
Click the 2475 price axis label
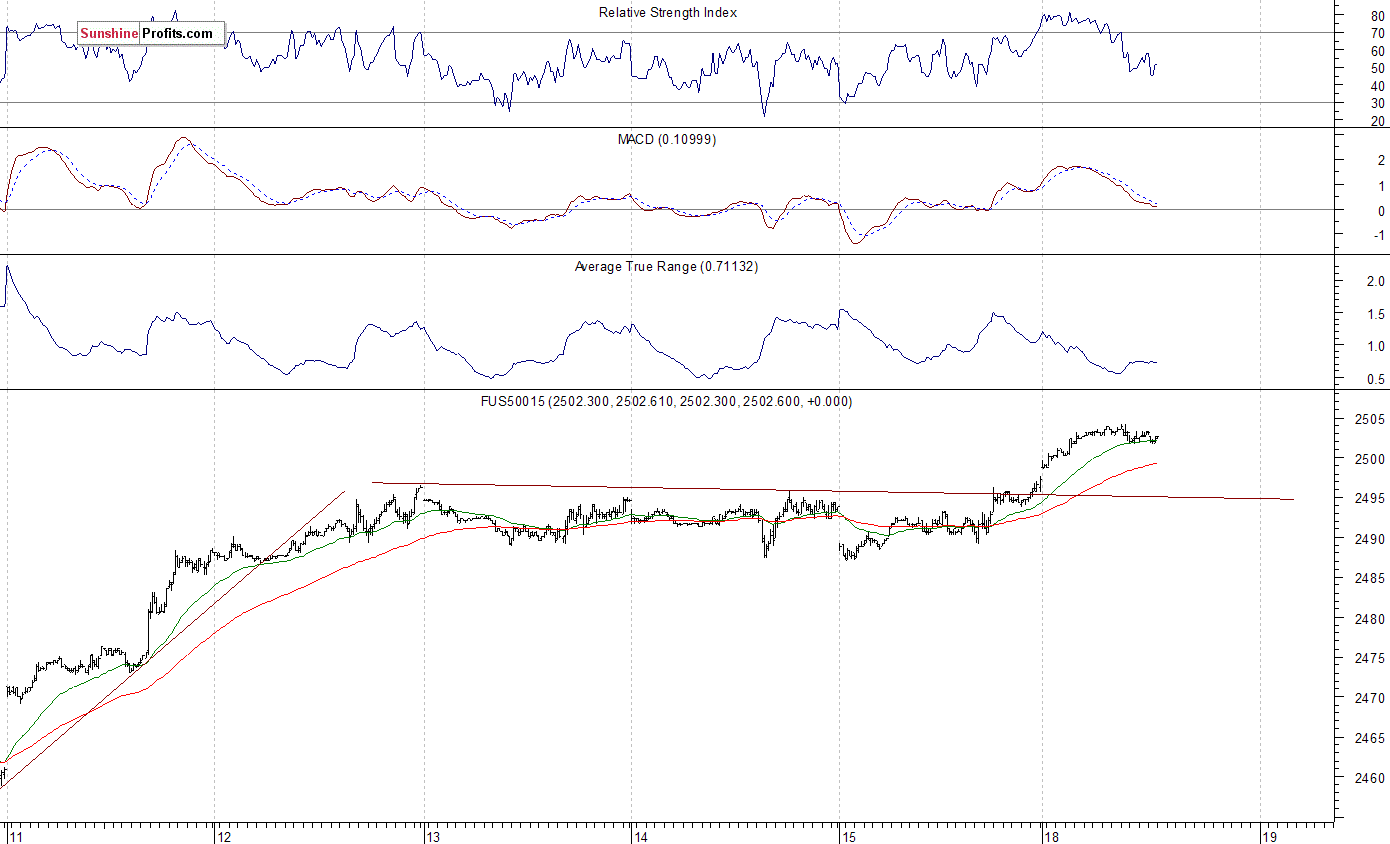pyautogui.click(x=1368, y=658)
